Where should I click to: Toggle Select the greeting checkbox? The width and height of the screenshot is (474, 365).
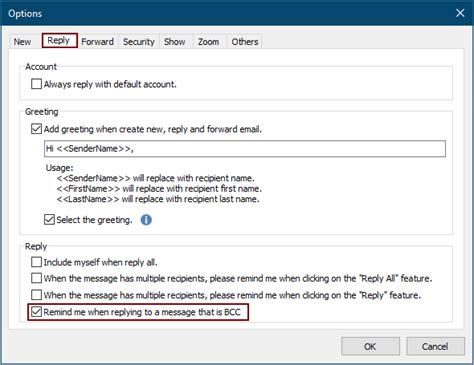(49, 220)
